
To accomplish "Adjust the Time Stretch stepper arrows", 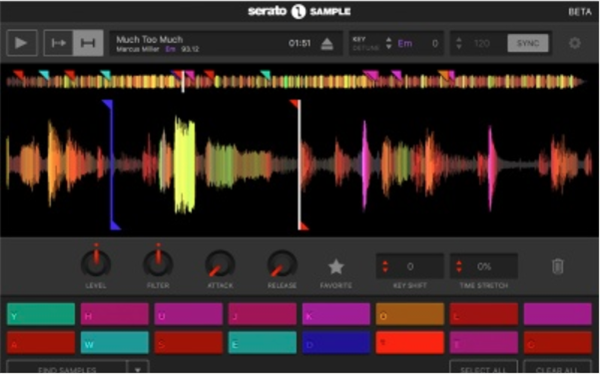I will 459,266.
